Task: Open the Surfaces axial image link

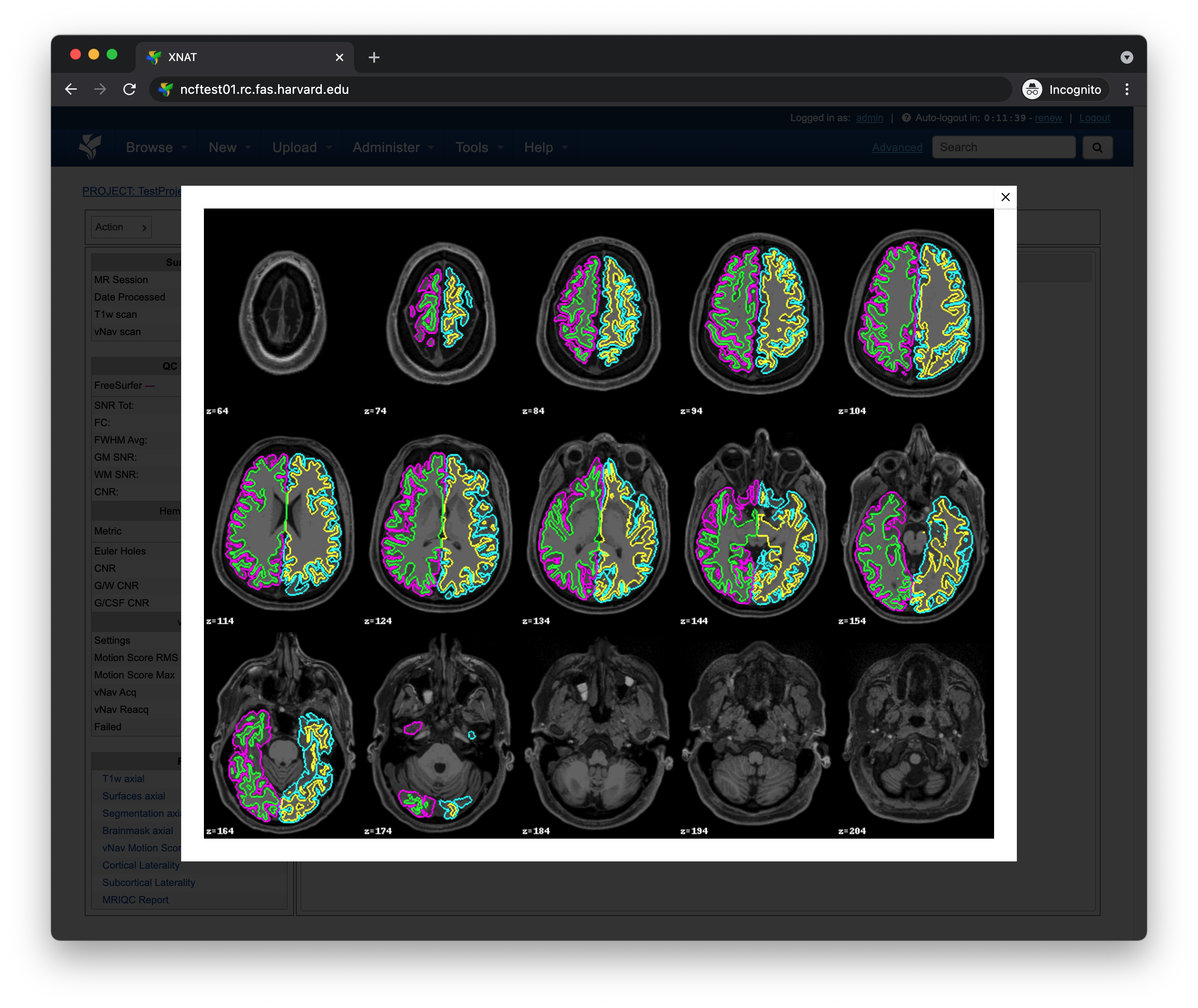Action: coord(134,795)
